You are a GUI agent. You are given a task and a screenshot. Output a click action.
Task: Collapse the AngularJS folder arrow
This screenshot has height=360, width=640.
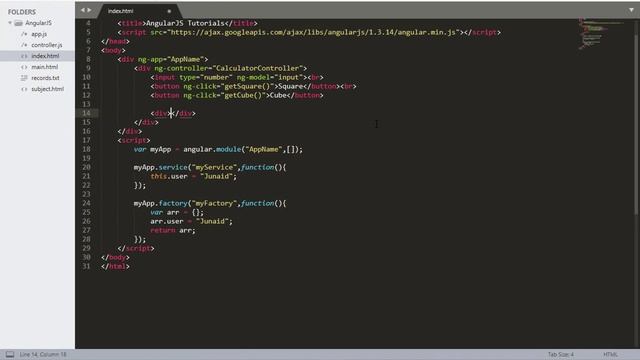click(10, 23)
